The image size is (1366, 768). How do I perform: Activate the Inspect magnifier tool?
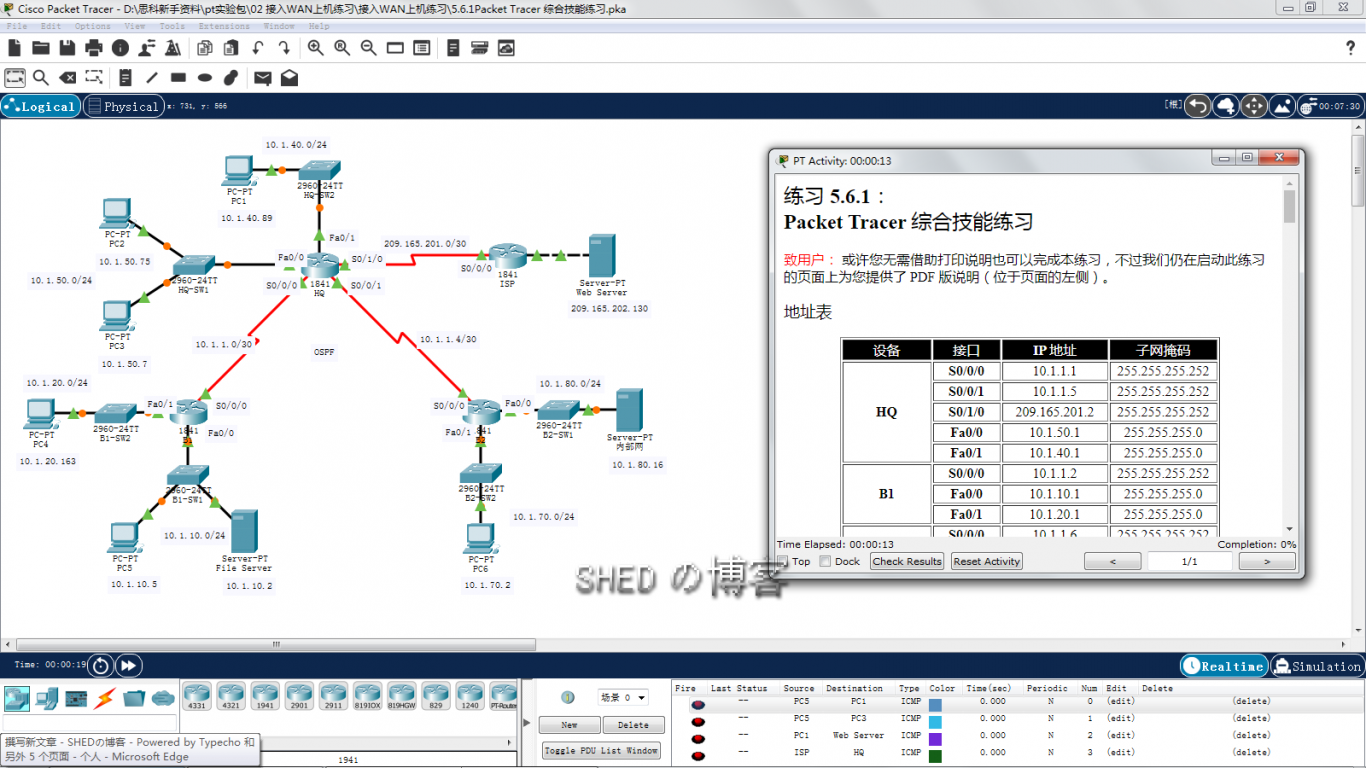pyautogui.click(x=41, y=77)
